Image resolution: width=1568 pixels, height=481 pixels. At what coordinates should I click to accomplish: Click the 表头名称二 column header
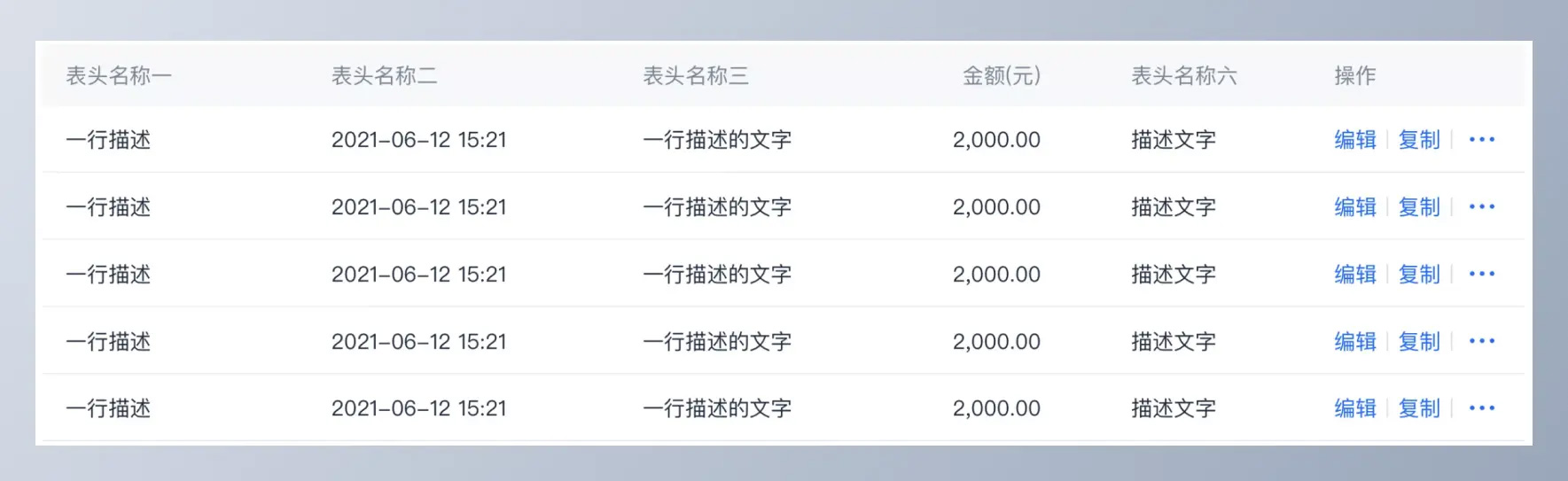click(x=385, y=76)
